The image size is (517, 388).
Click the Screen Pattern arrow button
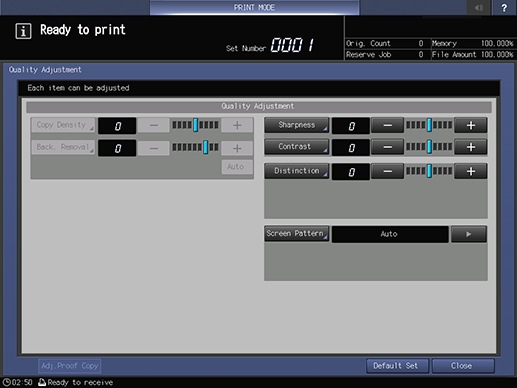click(469, 234)
